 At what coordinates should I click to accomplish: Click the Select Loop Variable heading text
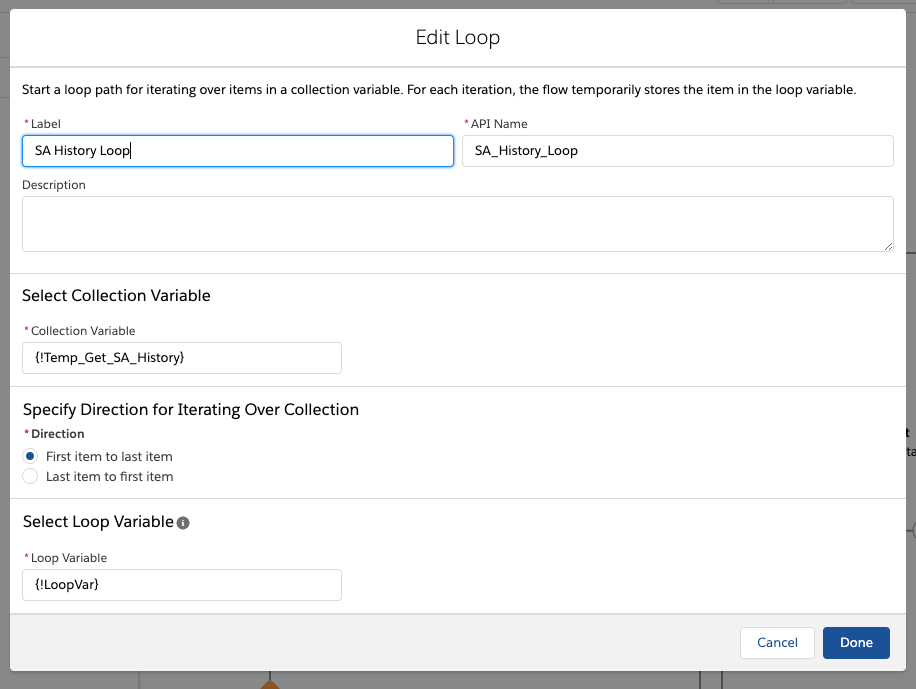tap(98, 522)
